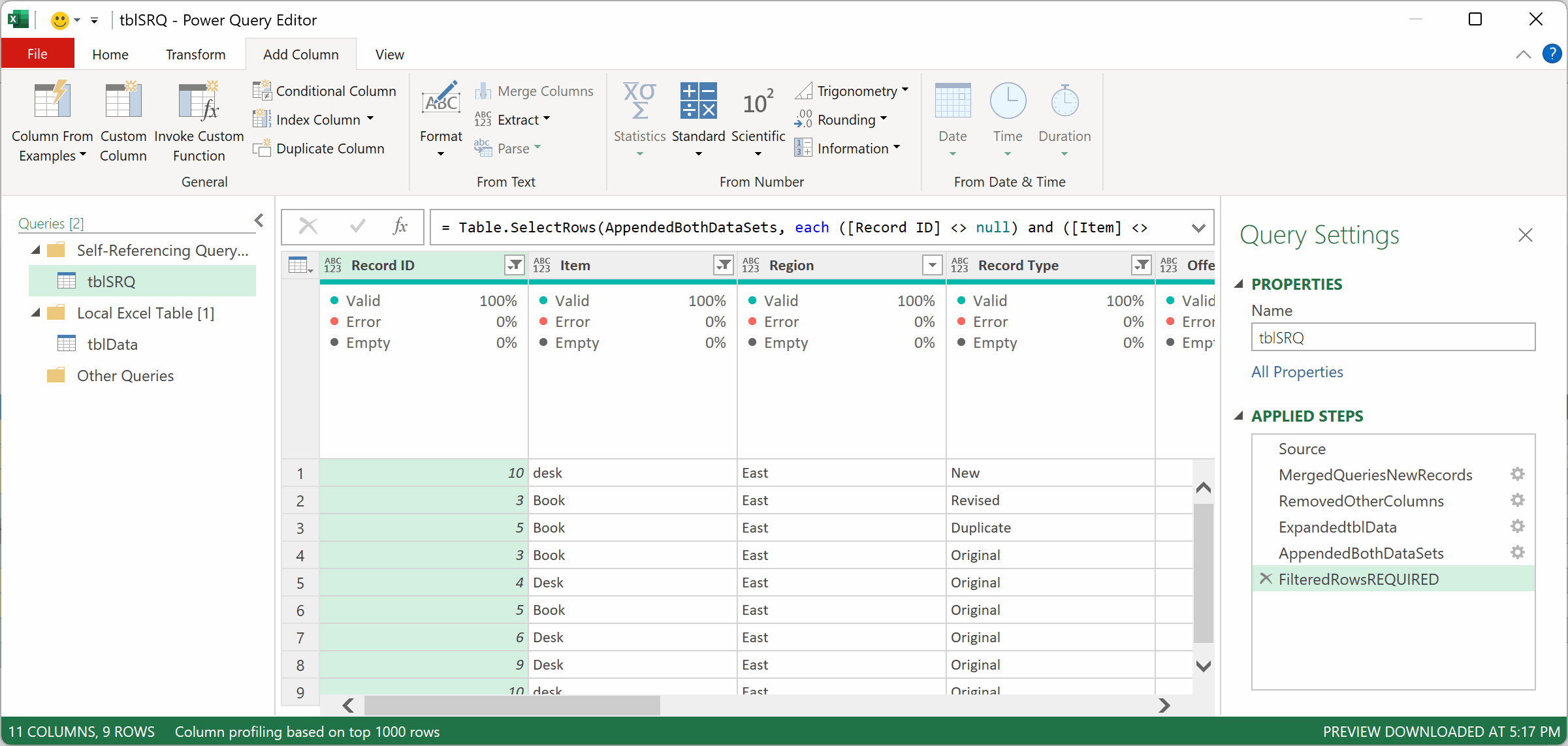Click the fx add step icon
Image resolution: width=1568 pixels, height=746 pixels.
pyautogui.click(x=400, y=227)
